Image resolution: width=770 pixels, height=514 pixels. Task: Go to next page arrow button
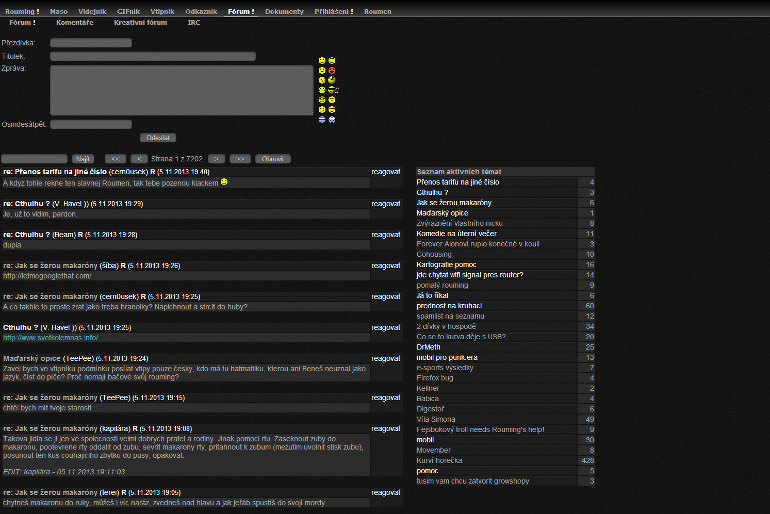tap(217, 159)
